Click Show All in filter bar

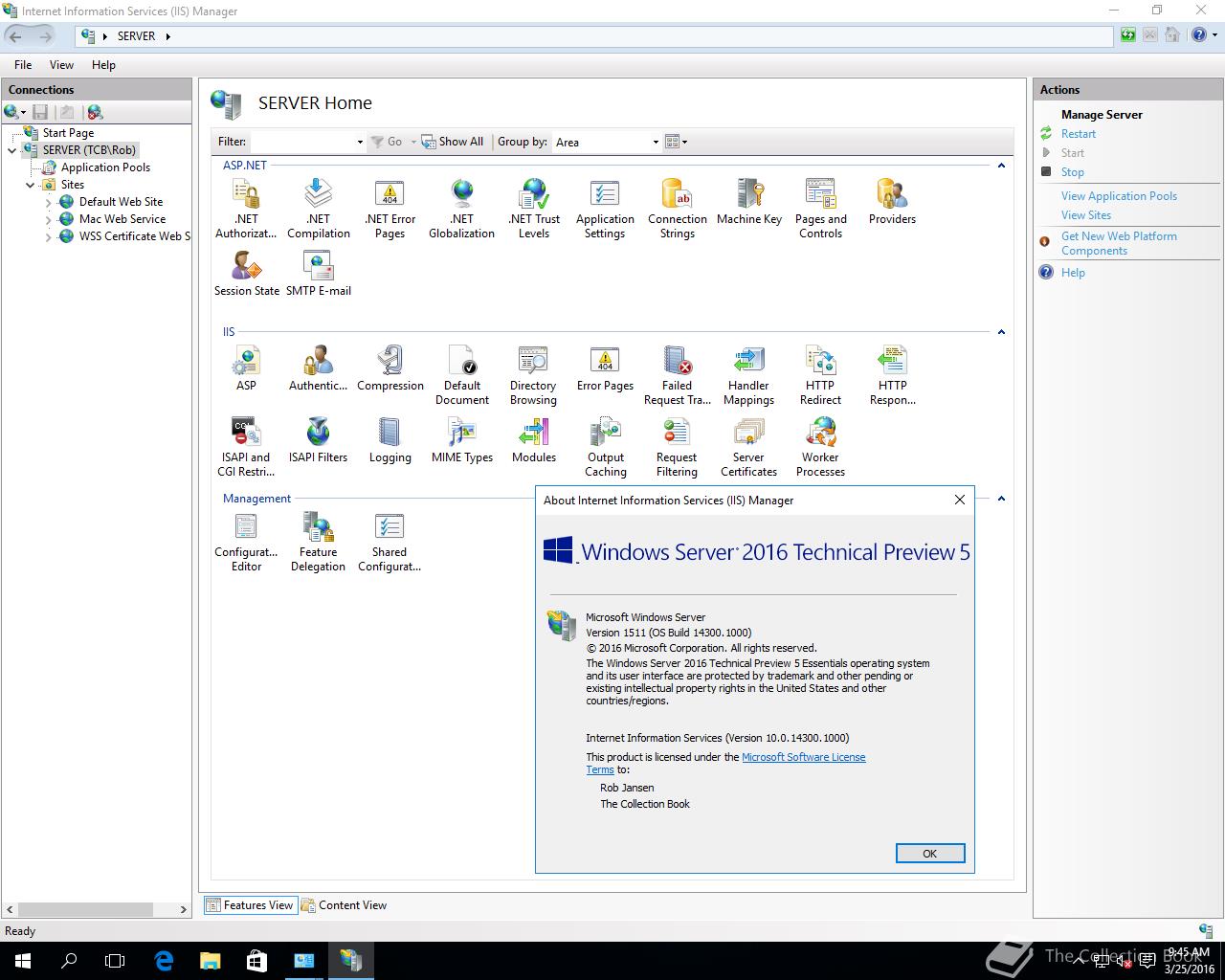point(453,142)
